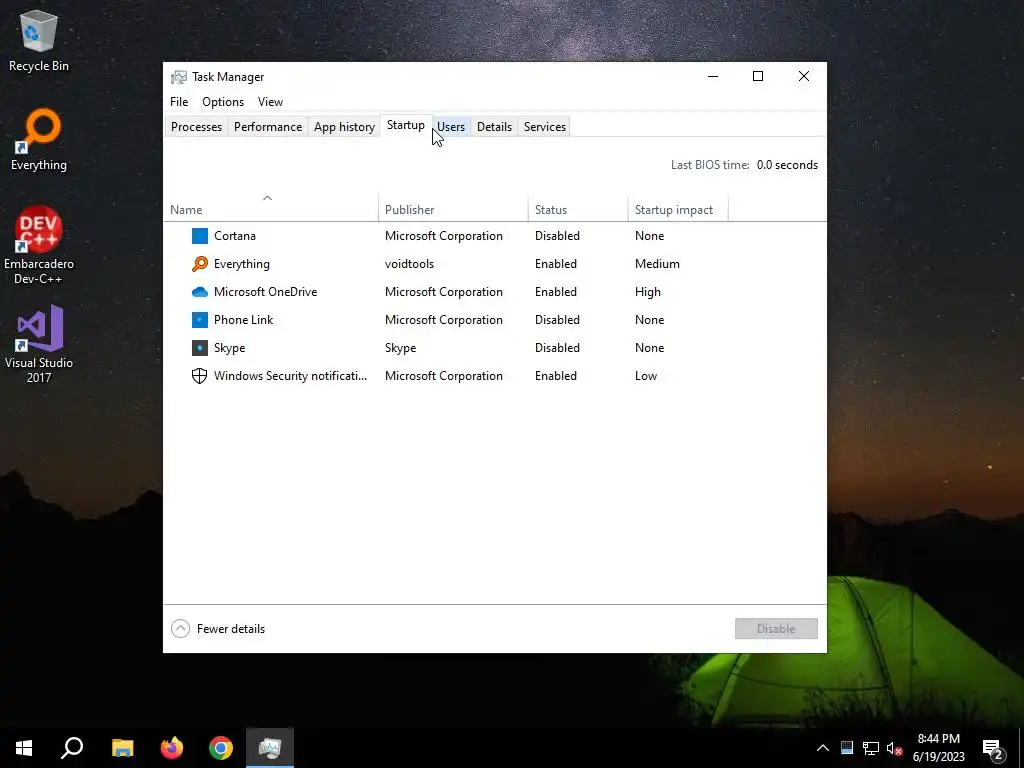Switch to the Users tab

(451, 127)
